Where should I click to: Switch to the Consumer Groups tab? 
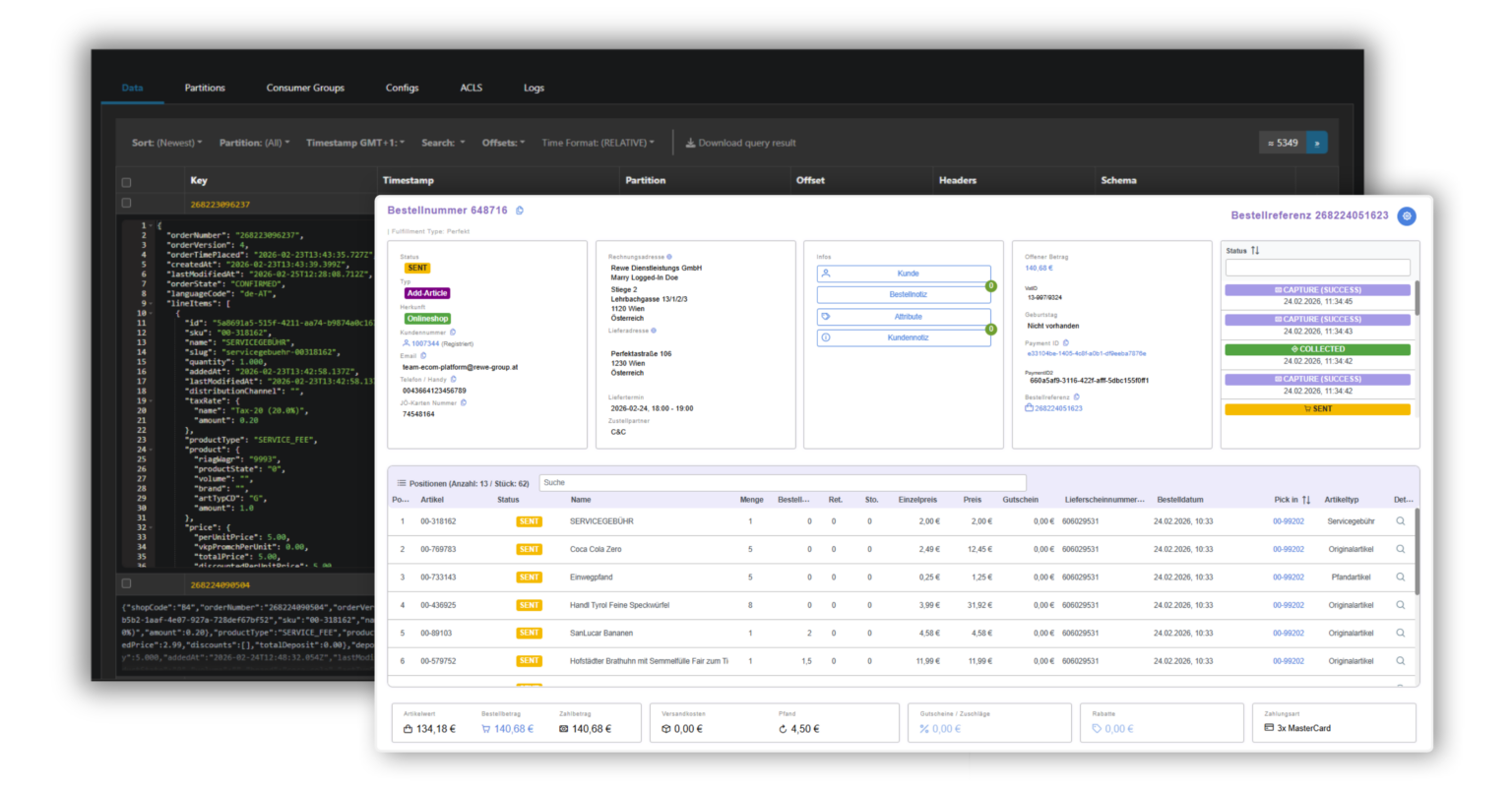305,88
